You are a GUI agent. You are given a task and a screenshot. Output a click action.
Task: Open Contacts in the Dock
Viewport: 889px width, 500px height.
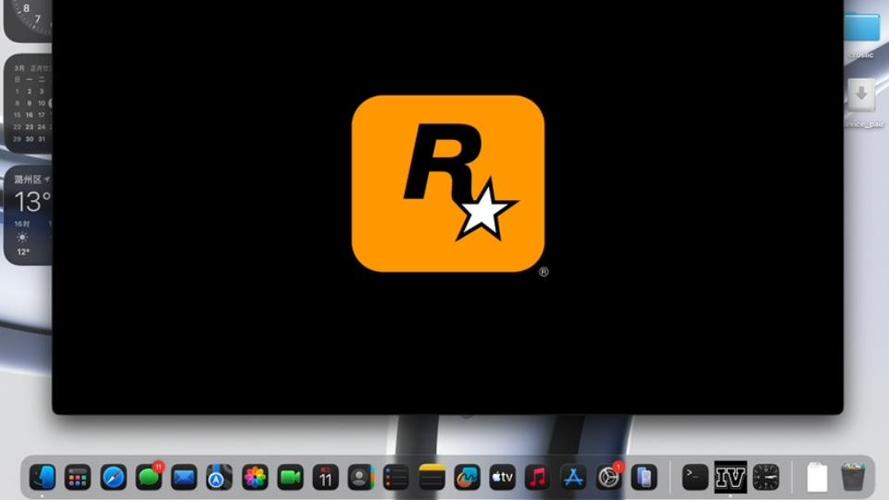coord(361,477)
